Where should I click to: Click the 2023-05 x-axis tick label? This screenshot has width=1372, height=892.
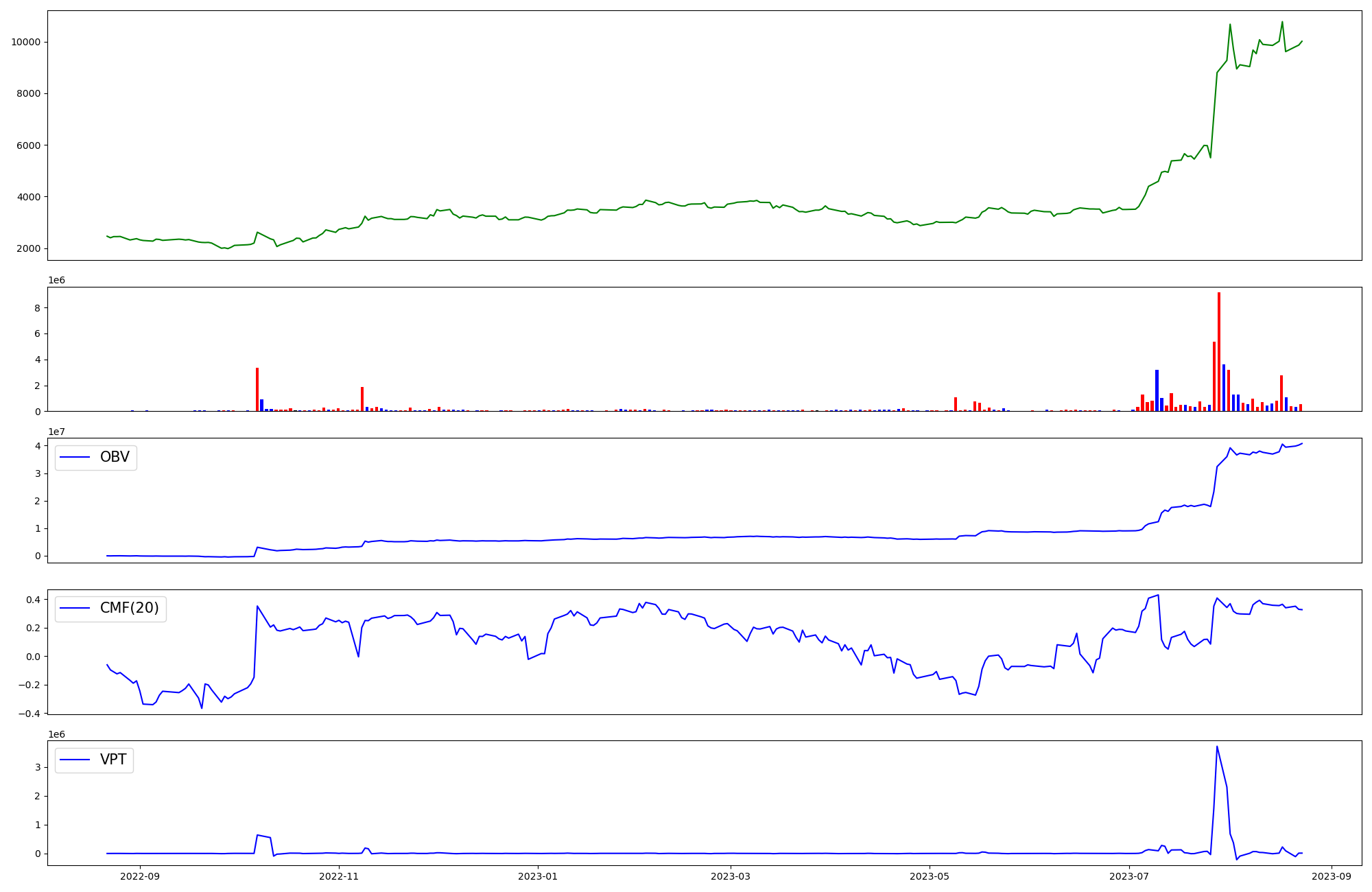pos(930,876)
